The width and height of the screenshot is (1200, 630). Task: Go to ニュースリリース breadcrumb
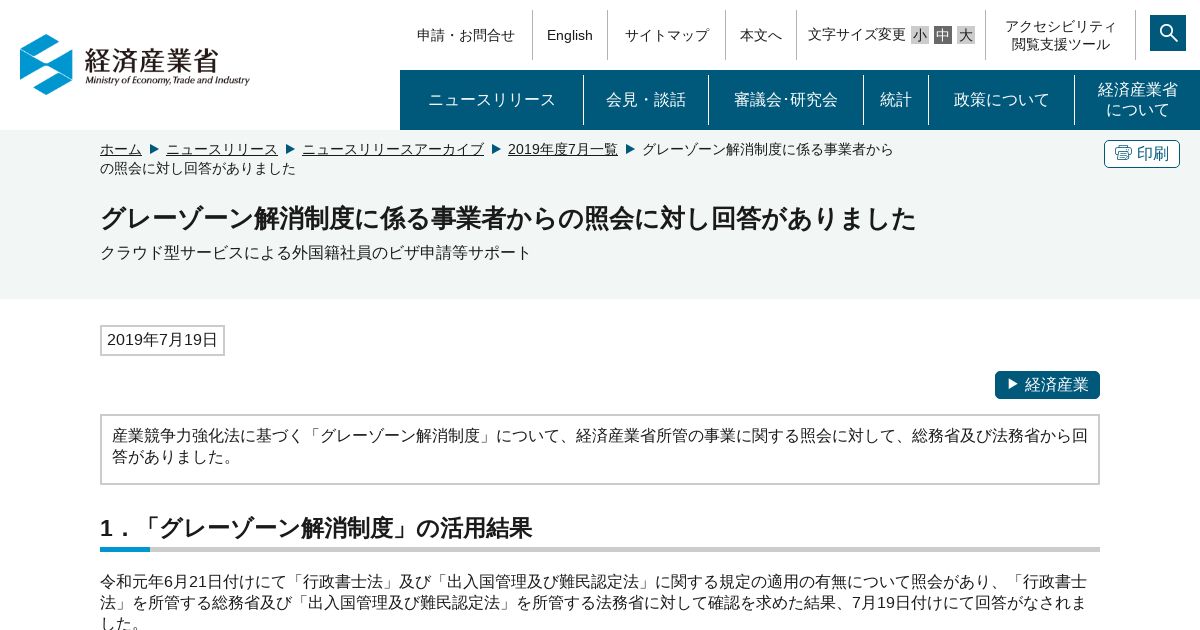[x=222, y=149]
